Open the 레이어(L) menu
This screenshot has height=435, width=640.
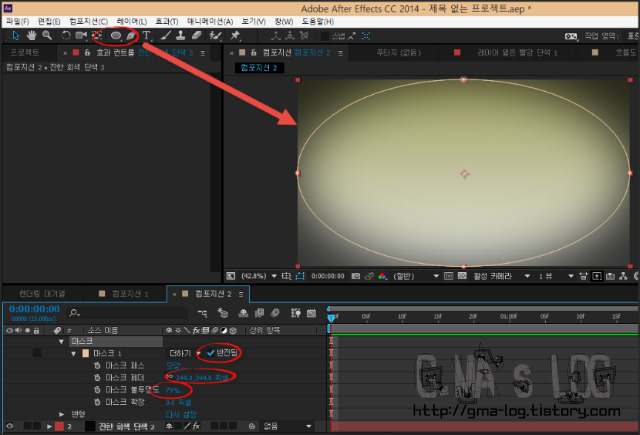pos(131,21)
